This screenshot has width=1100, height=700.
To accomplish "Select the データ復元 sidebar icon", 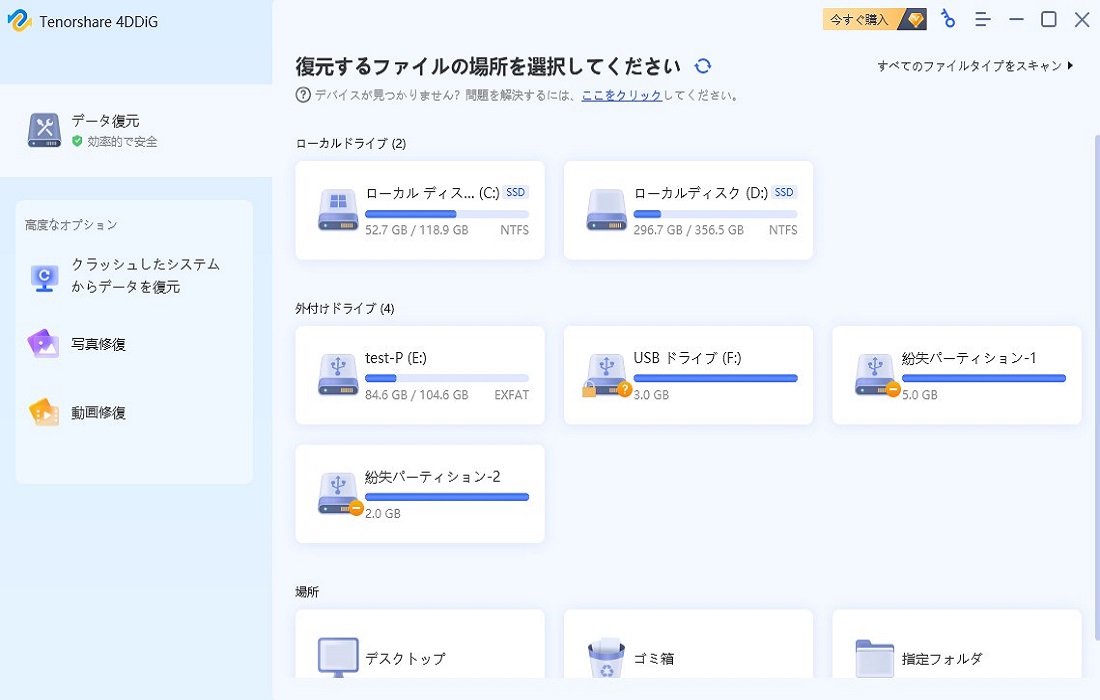I will [44, 130].
